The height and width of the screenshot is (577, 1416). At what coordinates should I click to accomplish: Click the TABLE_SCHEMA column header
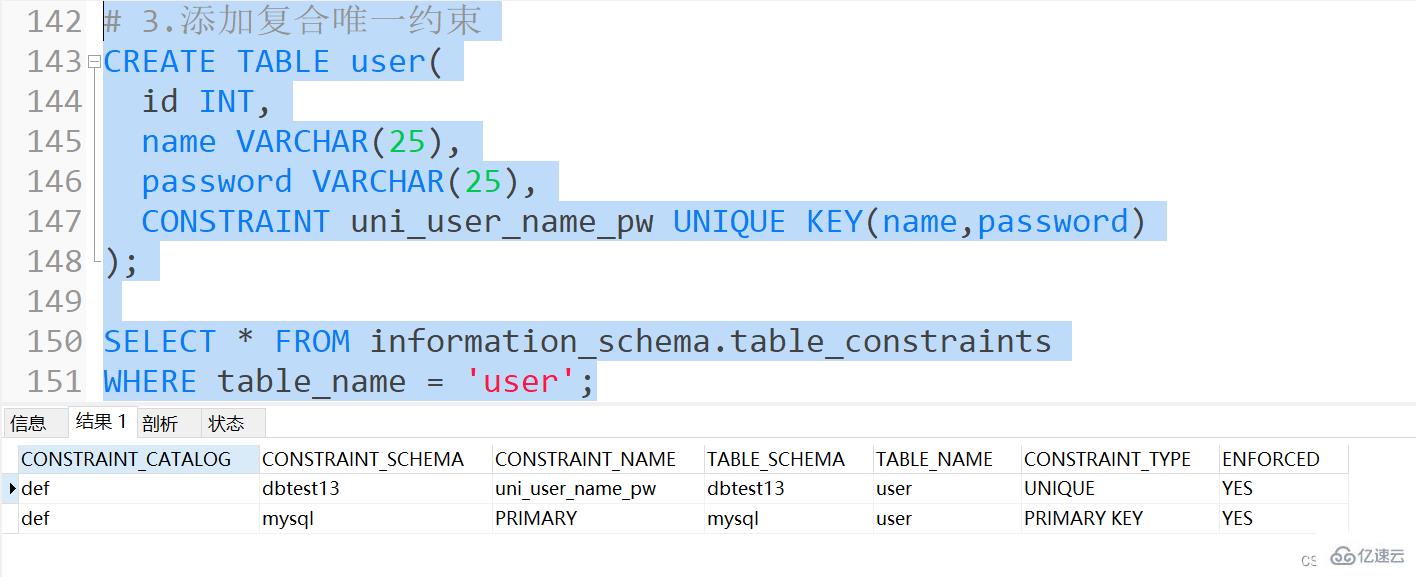[x=777, y=459]
